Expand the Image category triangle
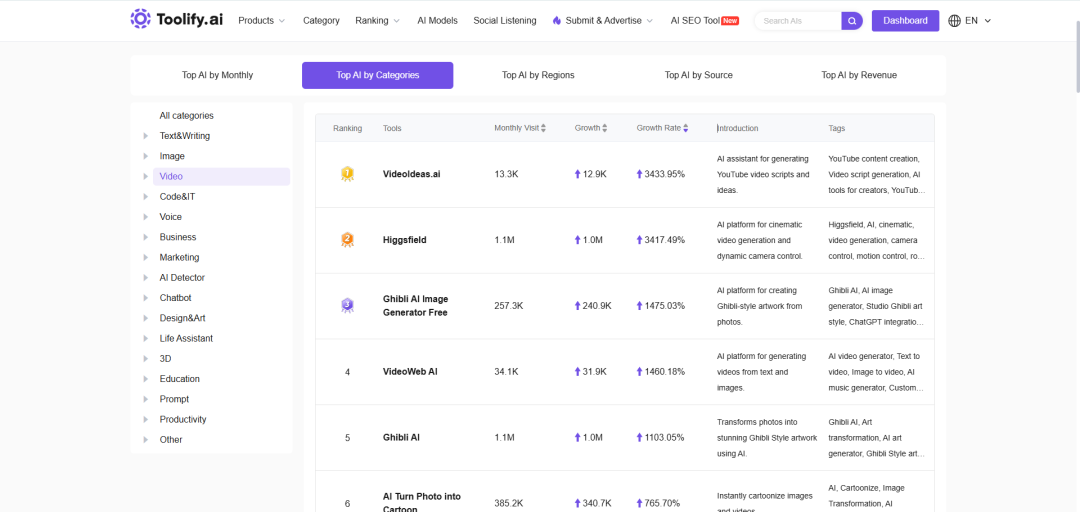 click(145, 156)
